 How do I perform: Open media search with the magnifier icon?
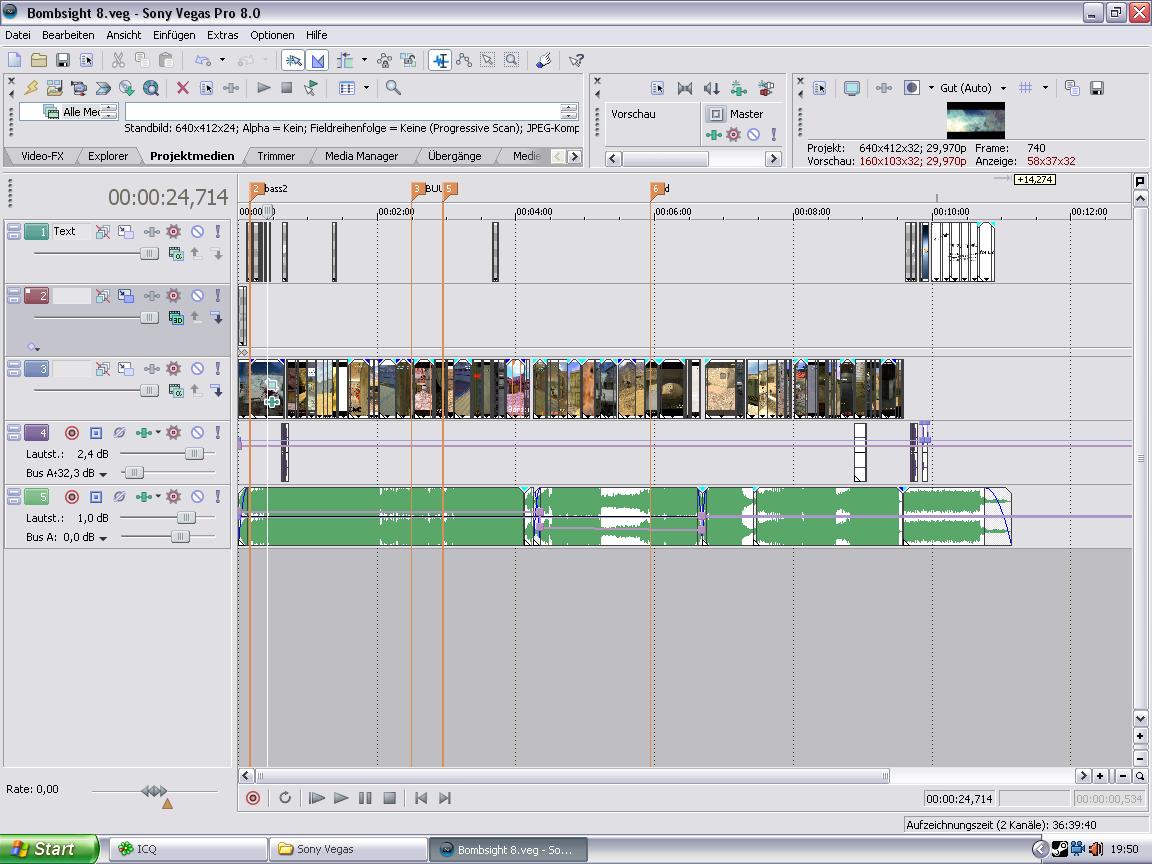pos(393,88)
